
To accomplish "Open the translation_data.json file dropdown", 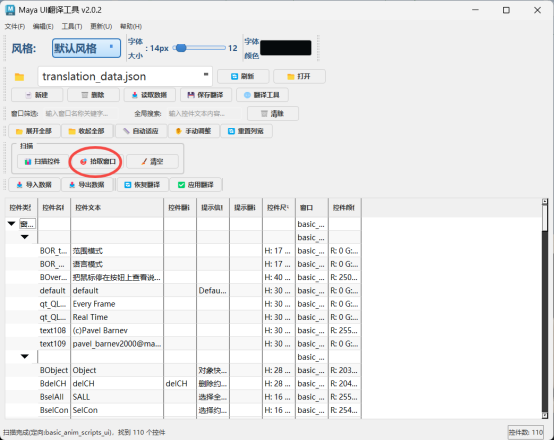I will click(125, 76).
